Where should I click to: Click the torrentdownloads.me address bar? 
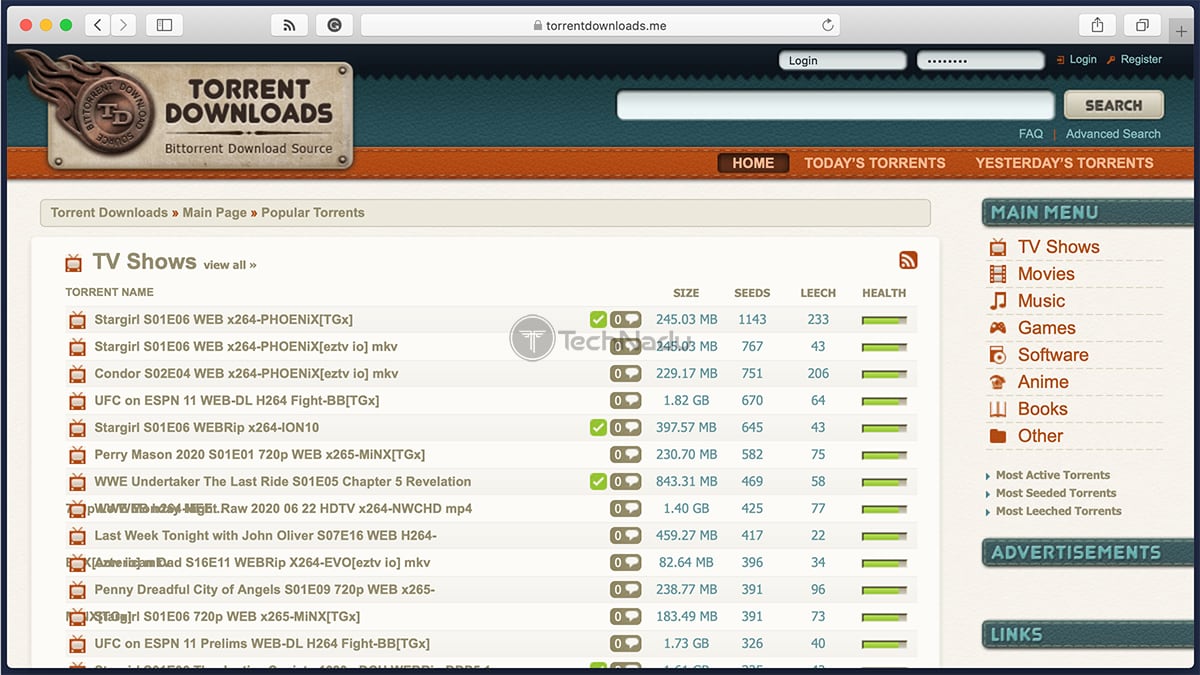[600, 25]
